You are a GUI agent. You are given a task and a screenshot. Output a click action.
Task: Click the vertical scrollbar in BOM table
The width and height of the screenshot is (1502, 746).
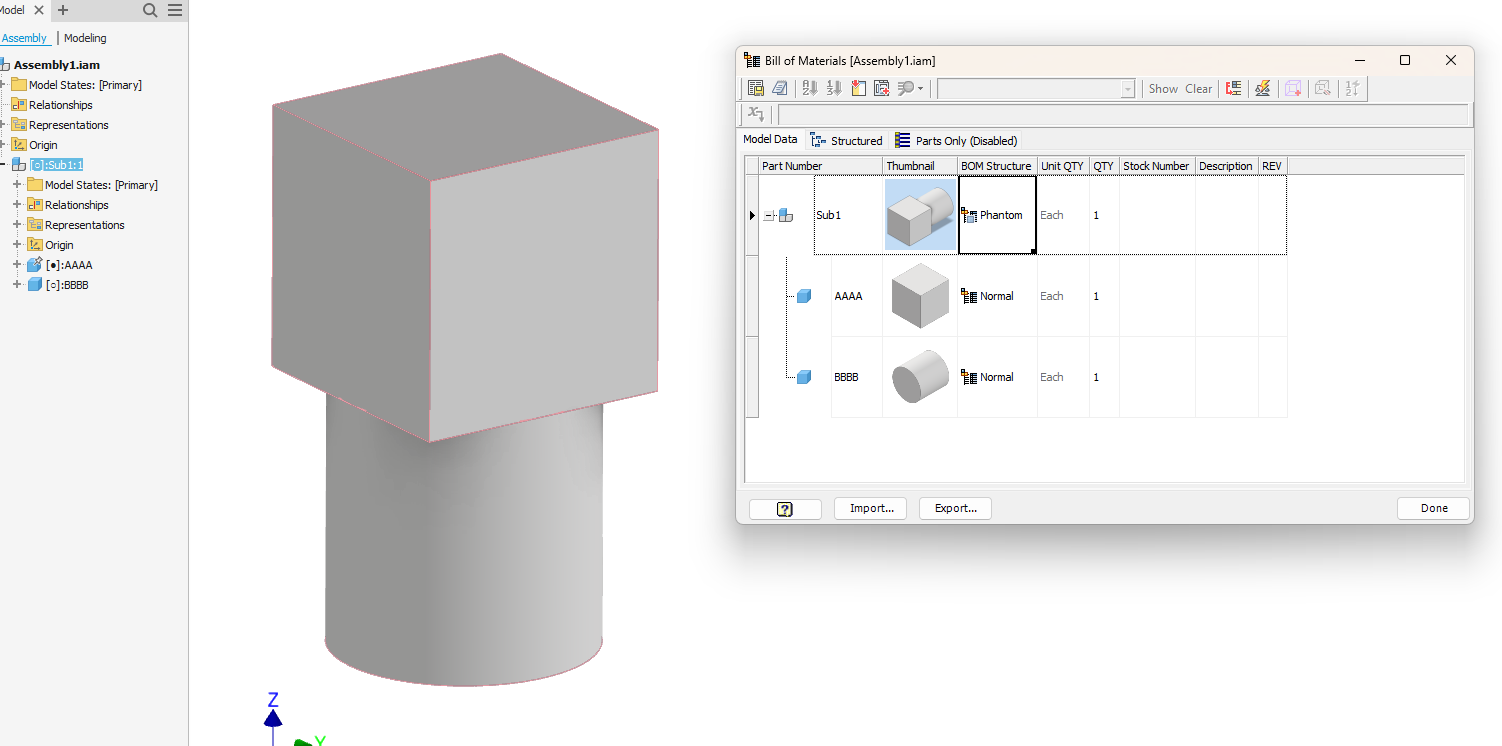pyautogui.click(x=751, y=300)
